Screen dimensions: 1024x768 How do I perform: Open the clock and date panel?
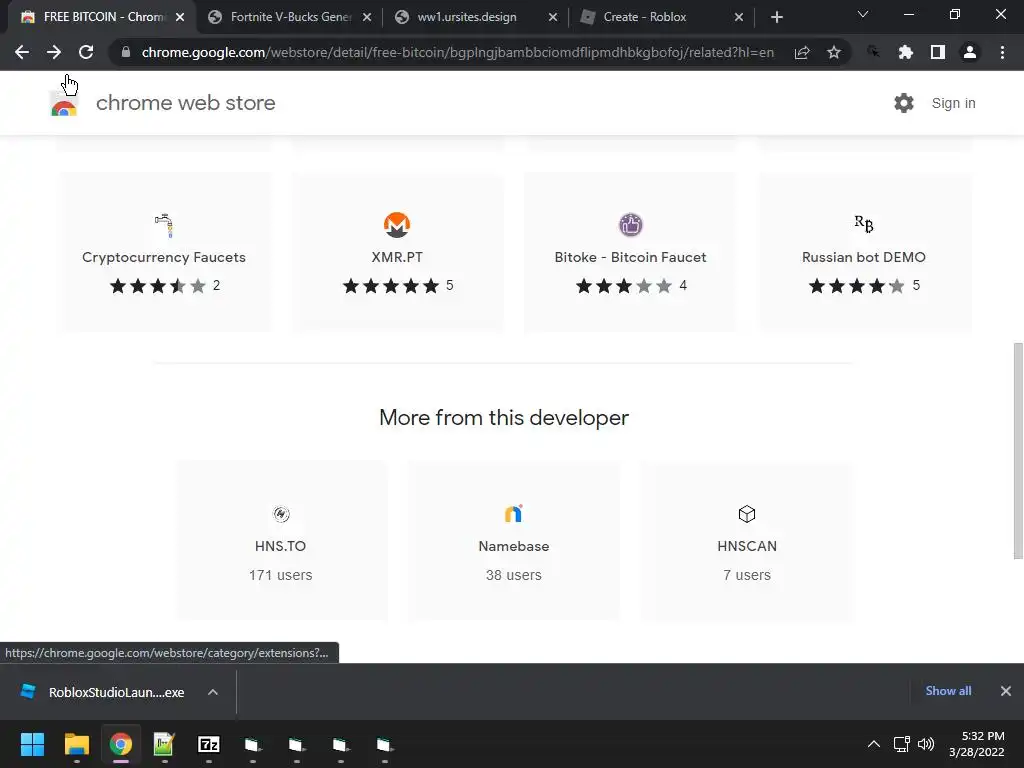tap(977, 744)
